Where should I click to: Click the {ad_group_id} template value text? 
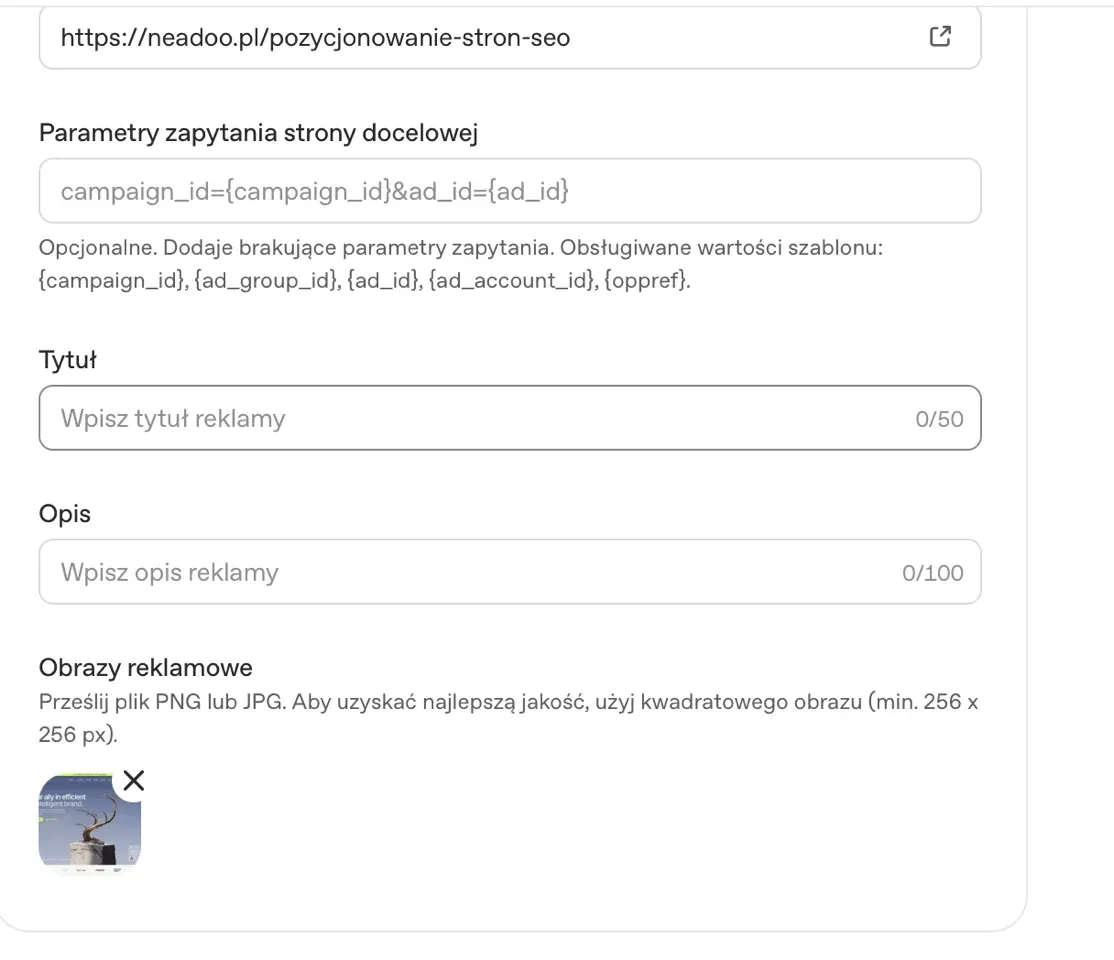[x=267, y=280]
